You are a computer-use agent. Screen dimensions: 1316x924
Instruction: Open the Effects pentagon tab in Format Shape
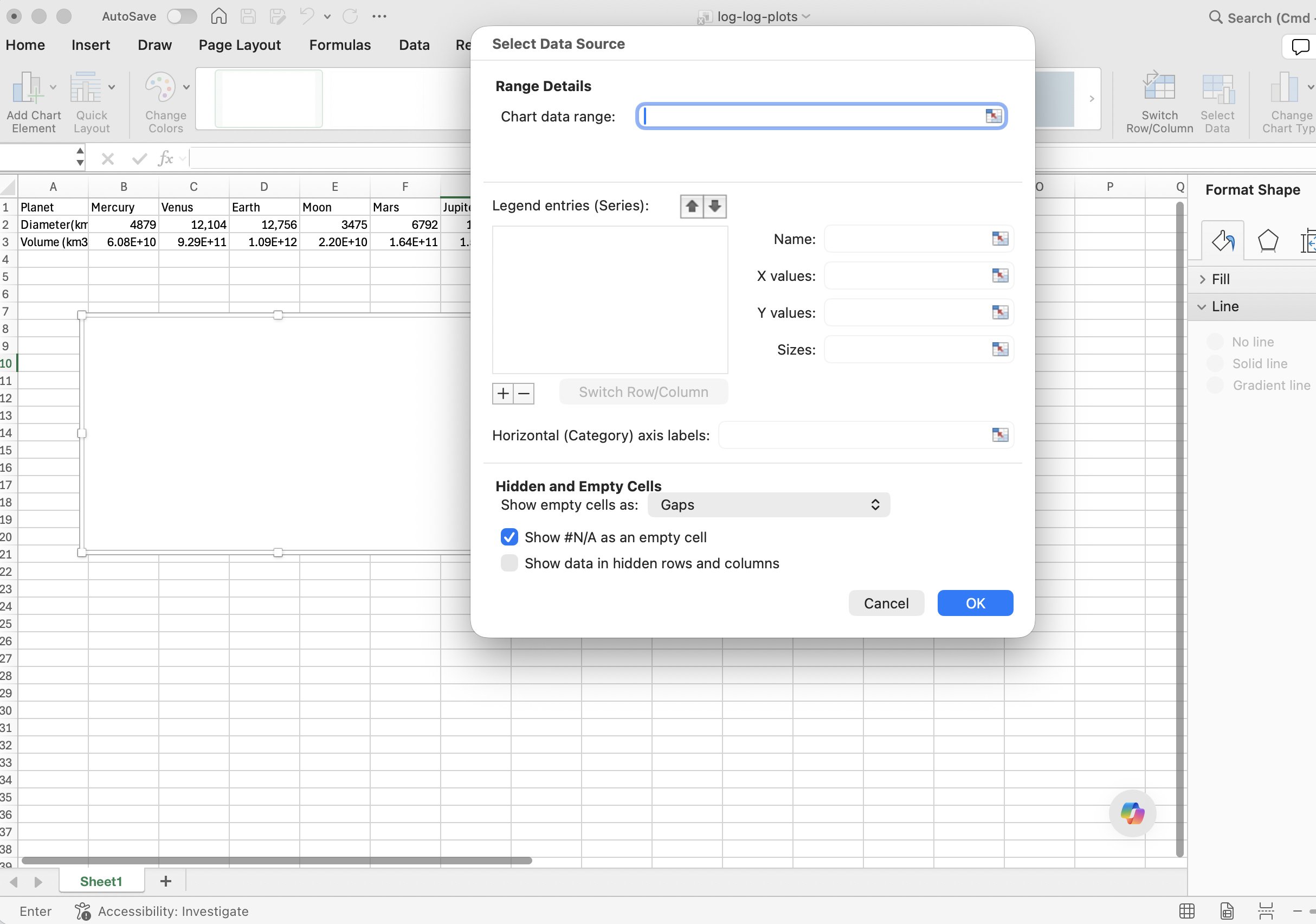[1268, 240]
